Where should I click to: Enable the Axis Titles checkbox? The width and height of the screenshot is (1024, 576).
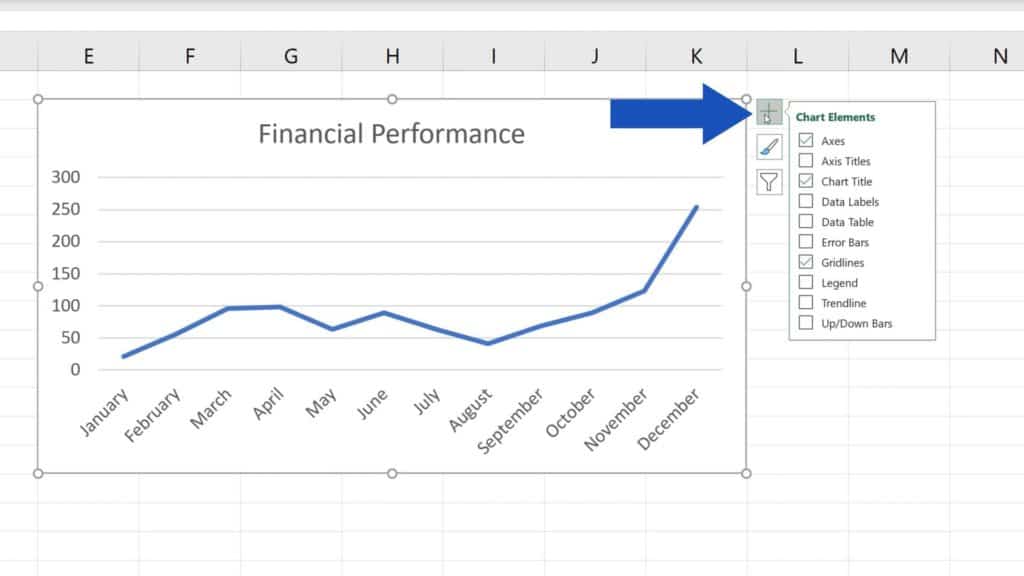coord(805,160)
